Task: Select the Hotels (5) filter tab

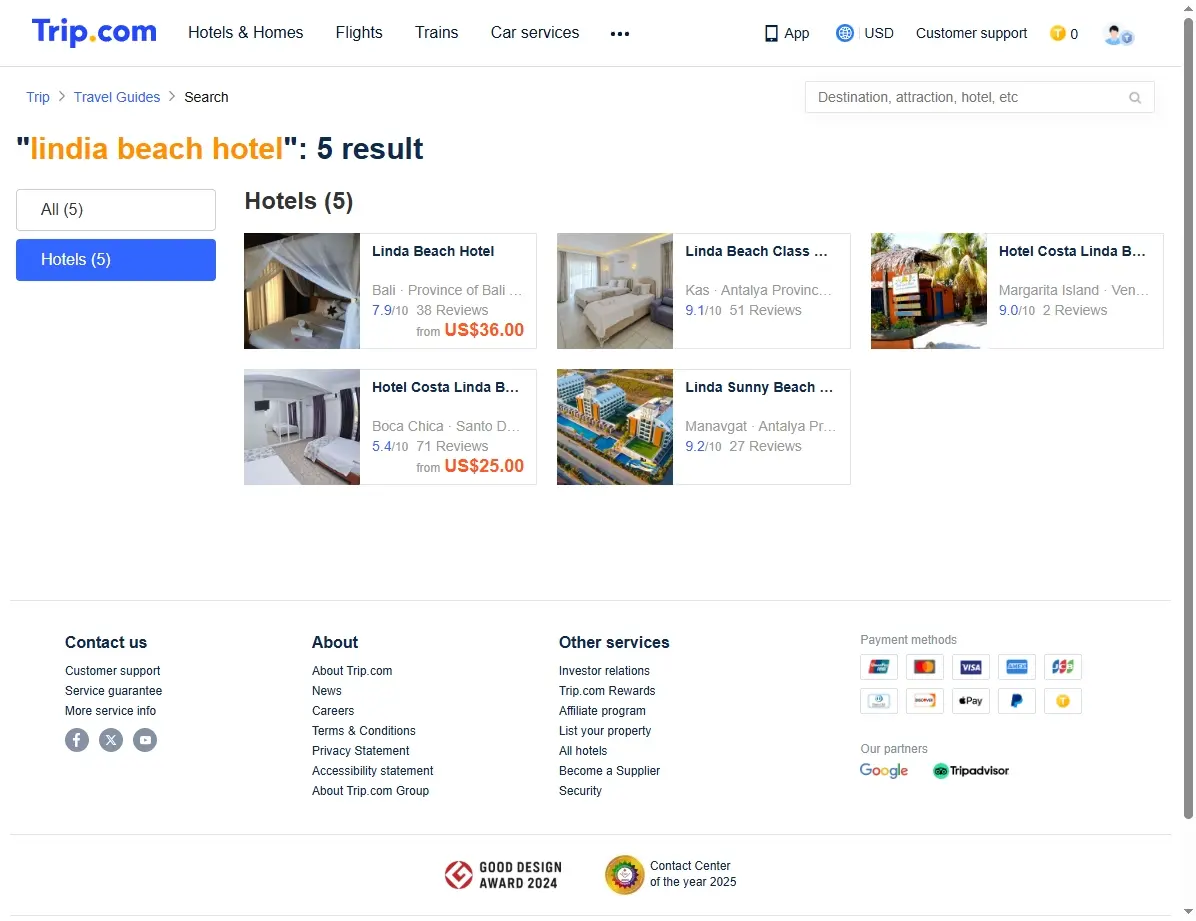Action: (116, 260)
